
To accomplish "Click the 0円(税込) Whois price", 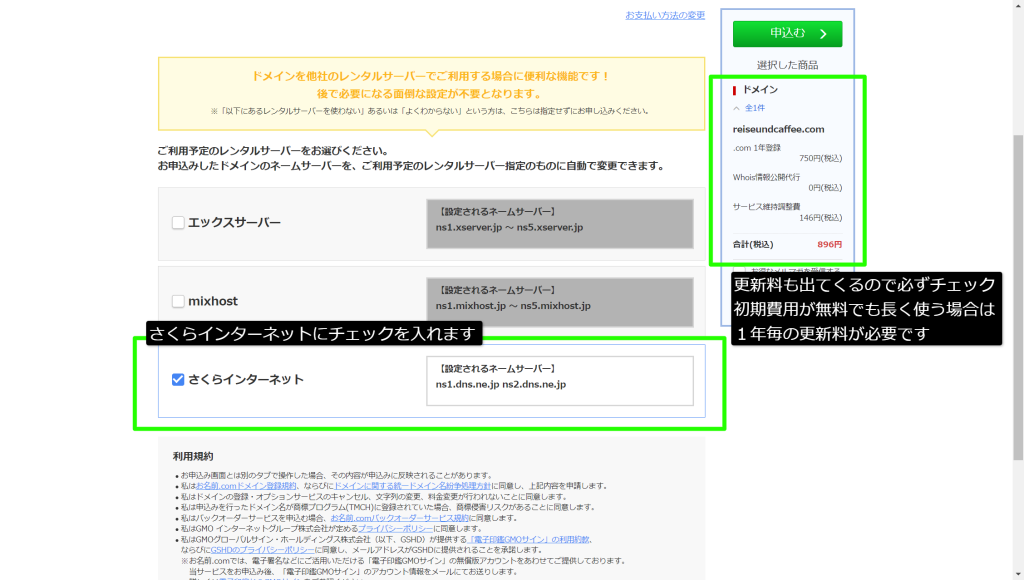I will (825, 187).
